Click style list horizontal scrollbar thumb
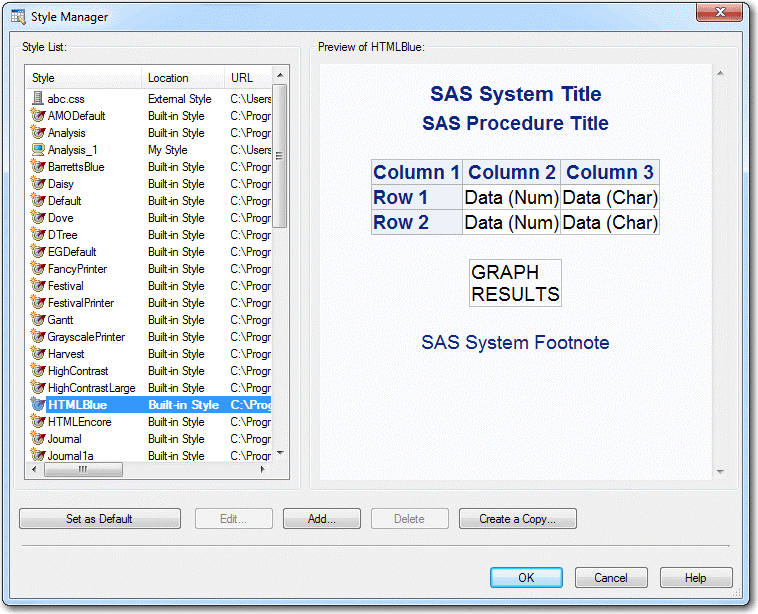Image resolution: width=758 pixels, height=614 pixels. coord(83,469)
